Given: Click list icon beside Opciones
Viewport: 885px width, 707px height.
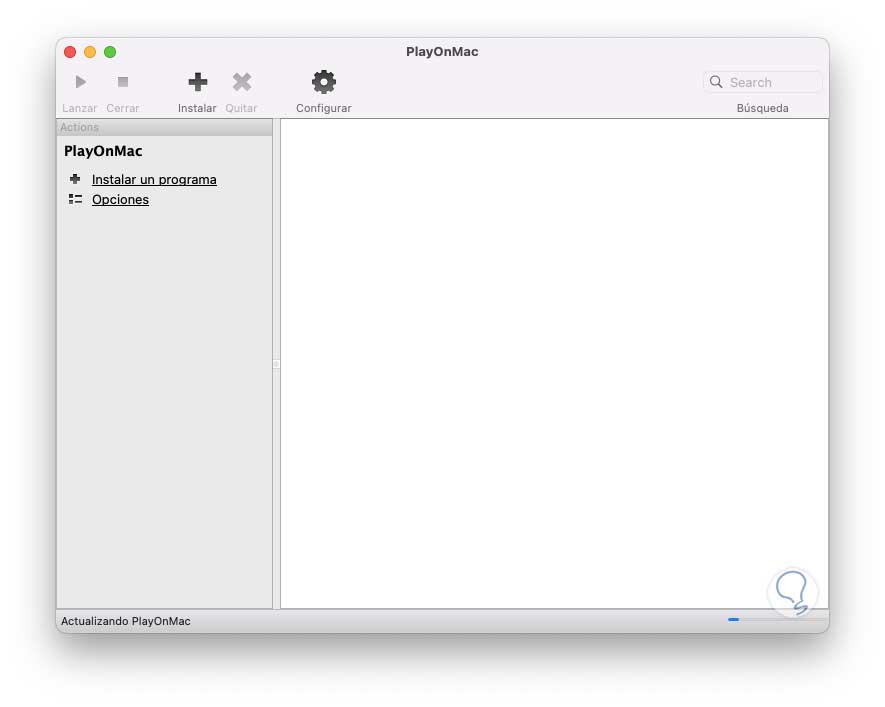Looking at the screenshot, I should pos(75,199).
